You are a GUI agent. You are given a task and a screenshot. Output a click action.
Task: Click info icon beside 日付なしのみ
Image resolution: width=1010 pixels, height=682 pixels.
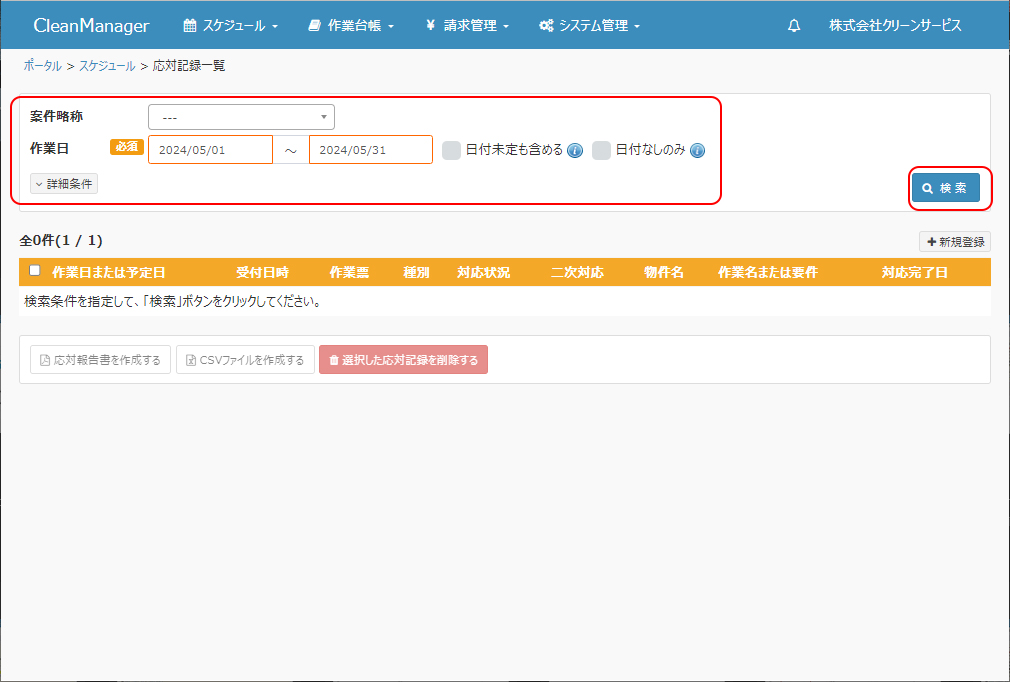(x=698, y=151)
